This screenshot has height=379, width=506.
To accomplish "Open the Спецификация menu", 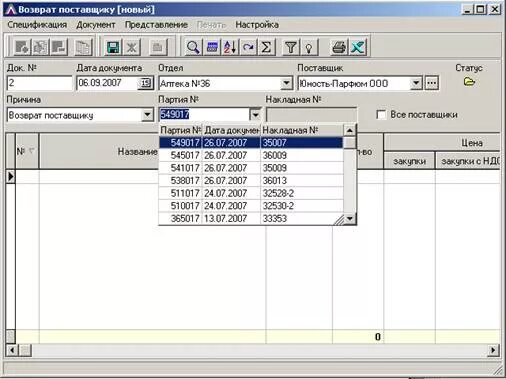I will tap(37, 25).
